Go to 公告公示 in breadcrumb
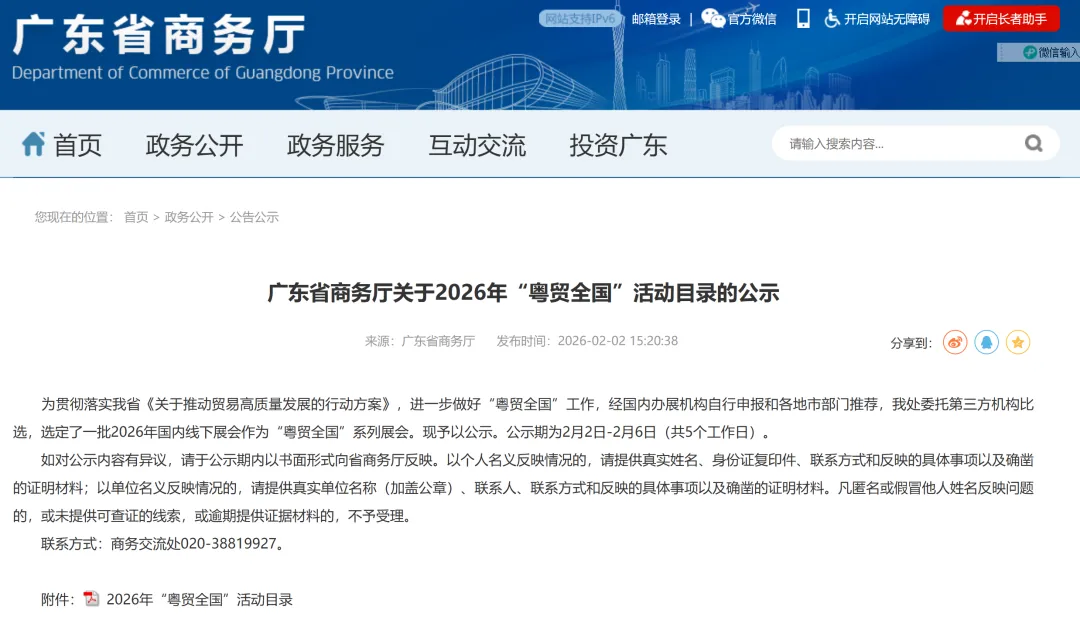1080x617 pixels. click(x=254, y=217)
